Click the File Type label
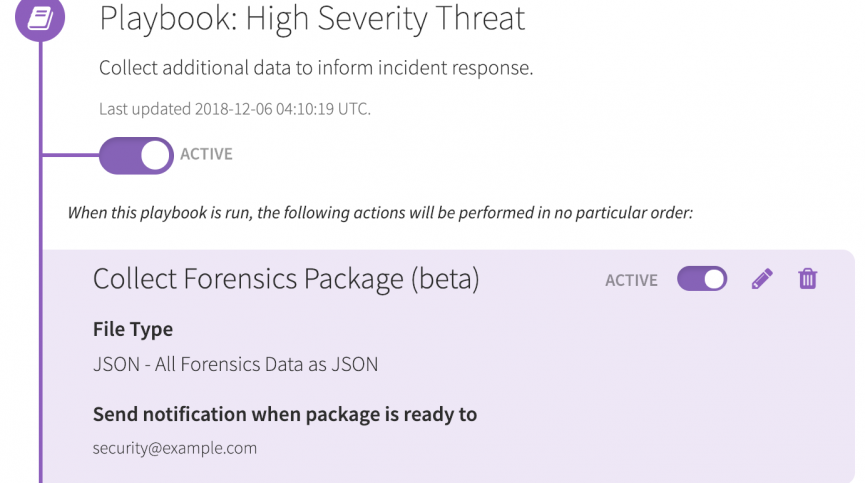The height and width of the screenshot is (483, 865). (133, 329)
